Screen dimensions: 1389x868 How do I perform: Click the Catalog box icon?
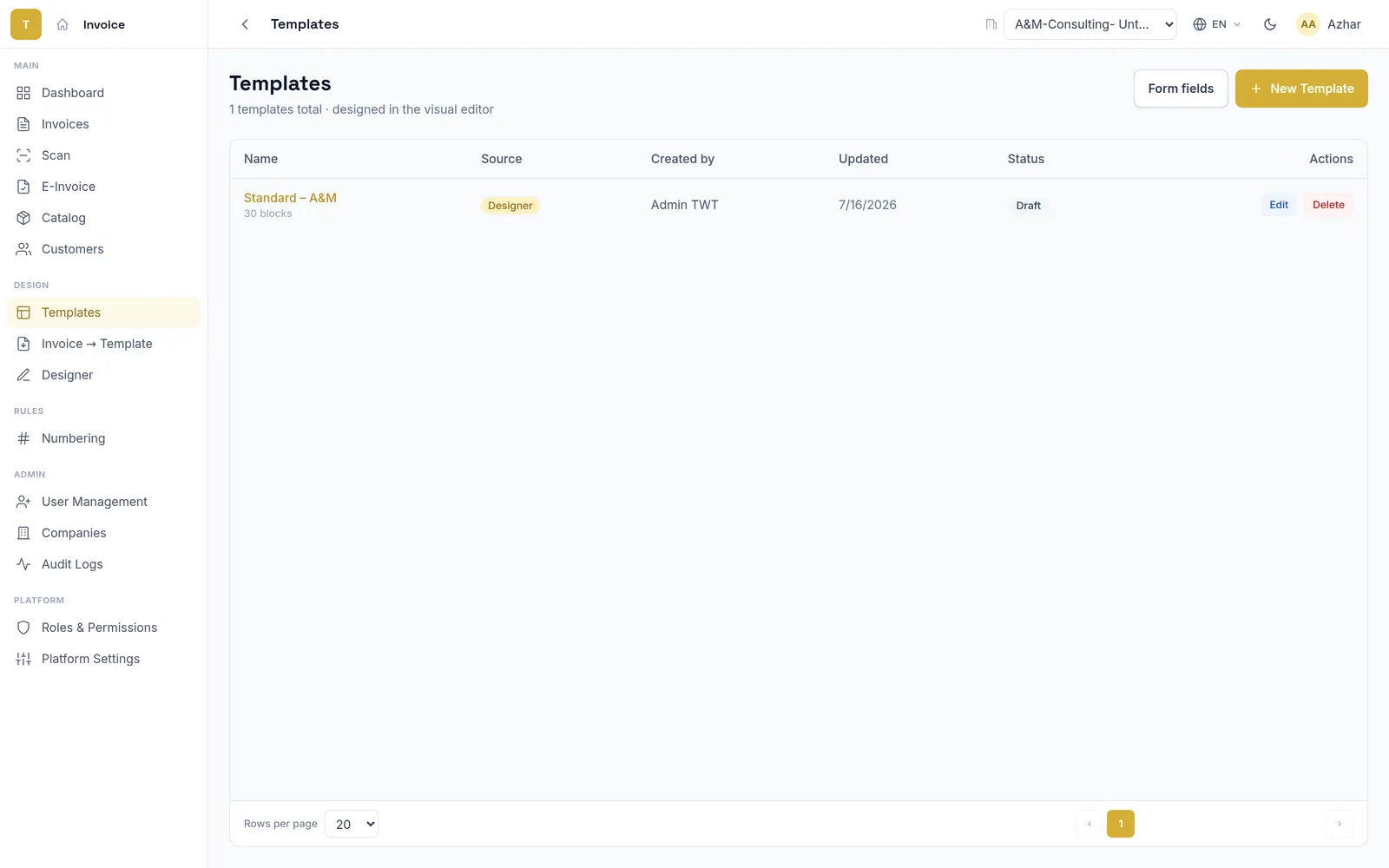(23, 218)
